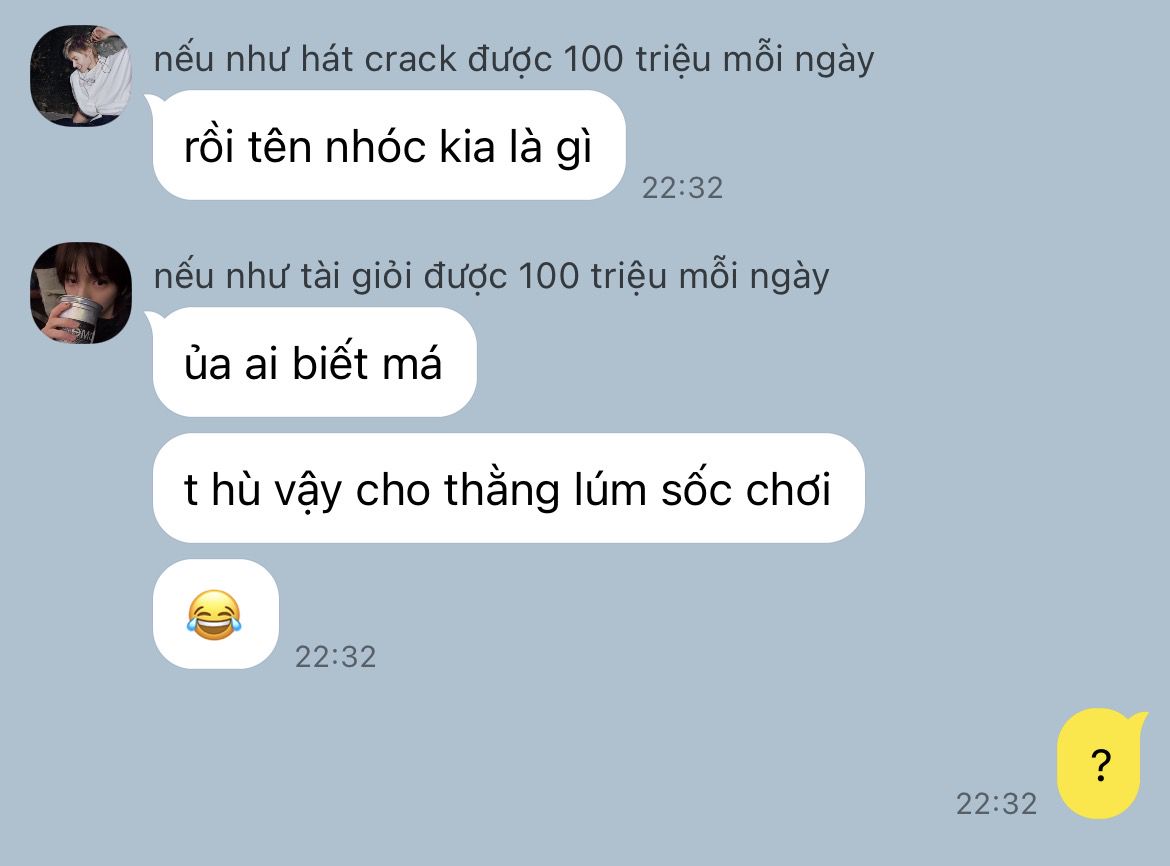Select the yellow question mark bubble
The image size is (1170, 866).
[1101, 764]
